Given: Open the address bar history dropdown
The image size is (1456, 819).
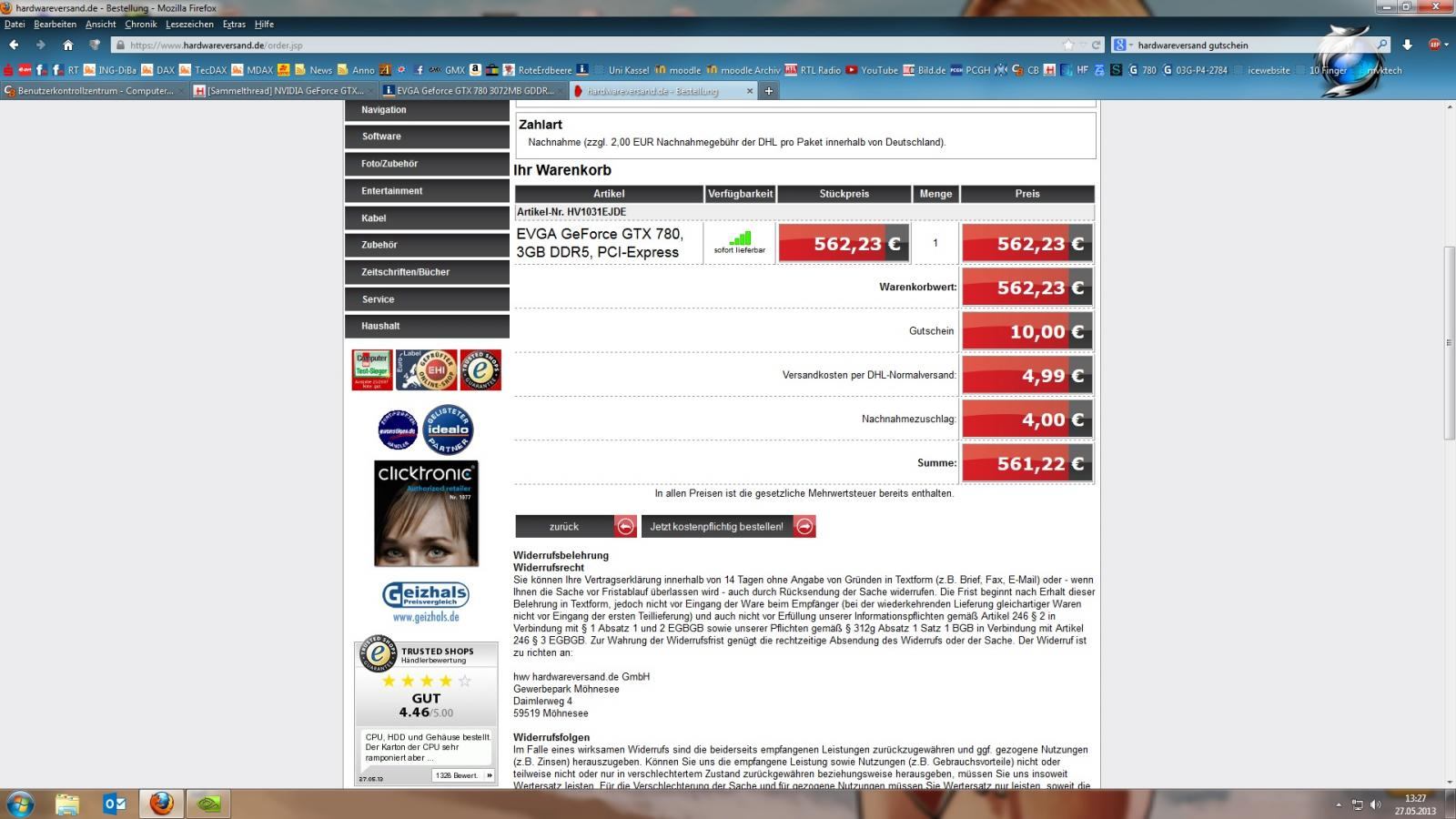Looking at the screenshot, I should 1083,45.
